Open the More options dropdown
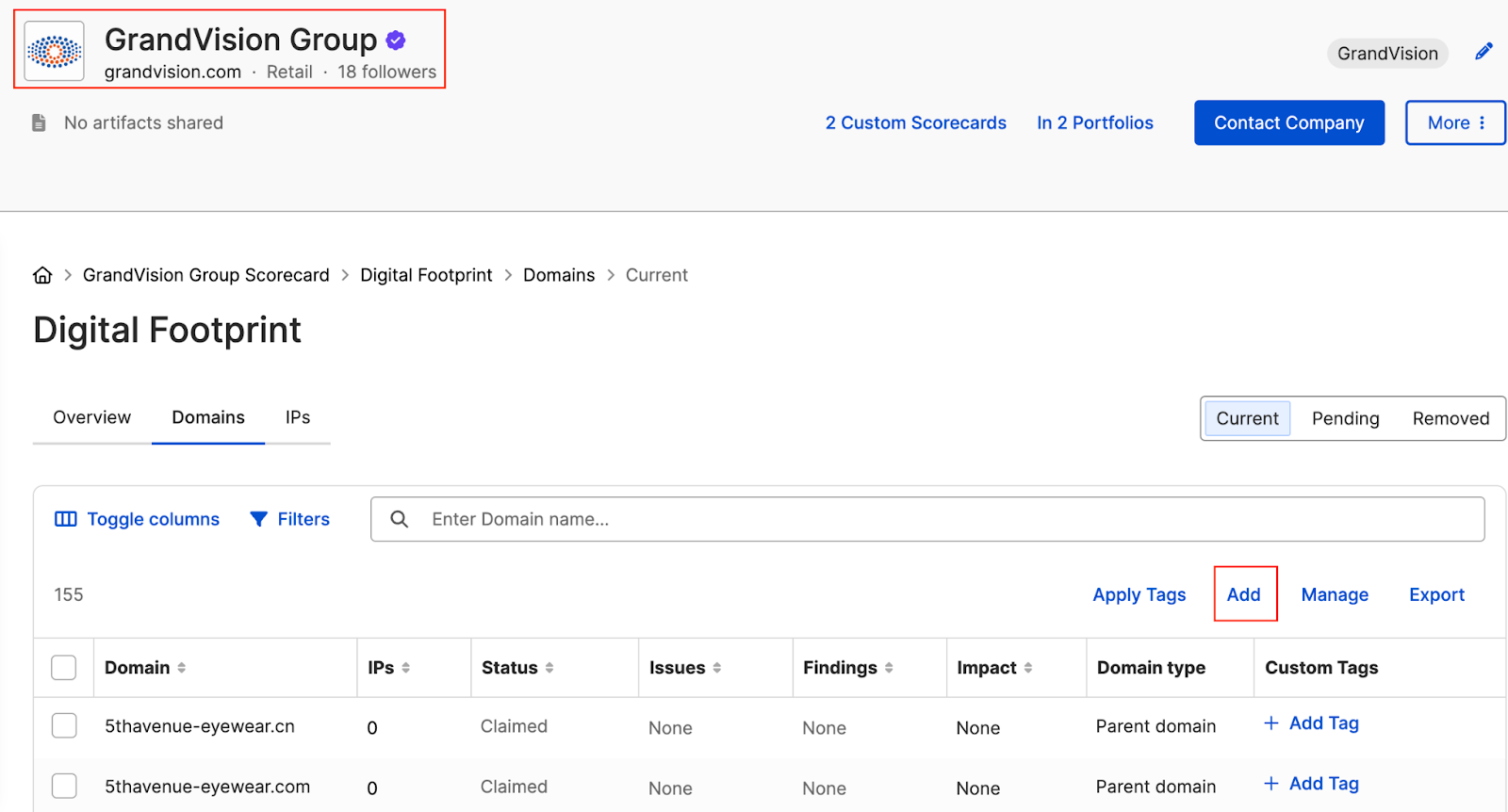This screenshot has height=812, width=1508. pyautogui.click(x=1455, y=122)
